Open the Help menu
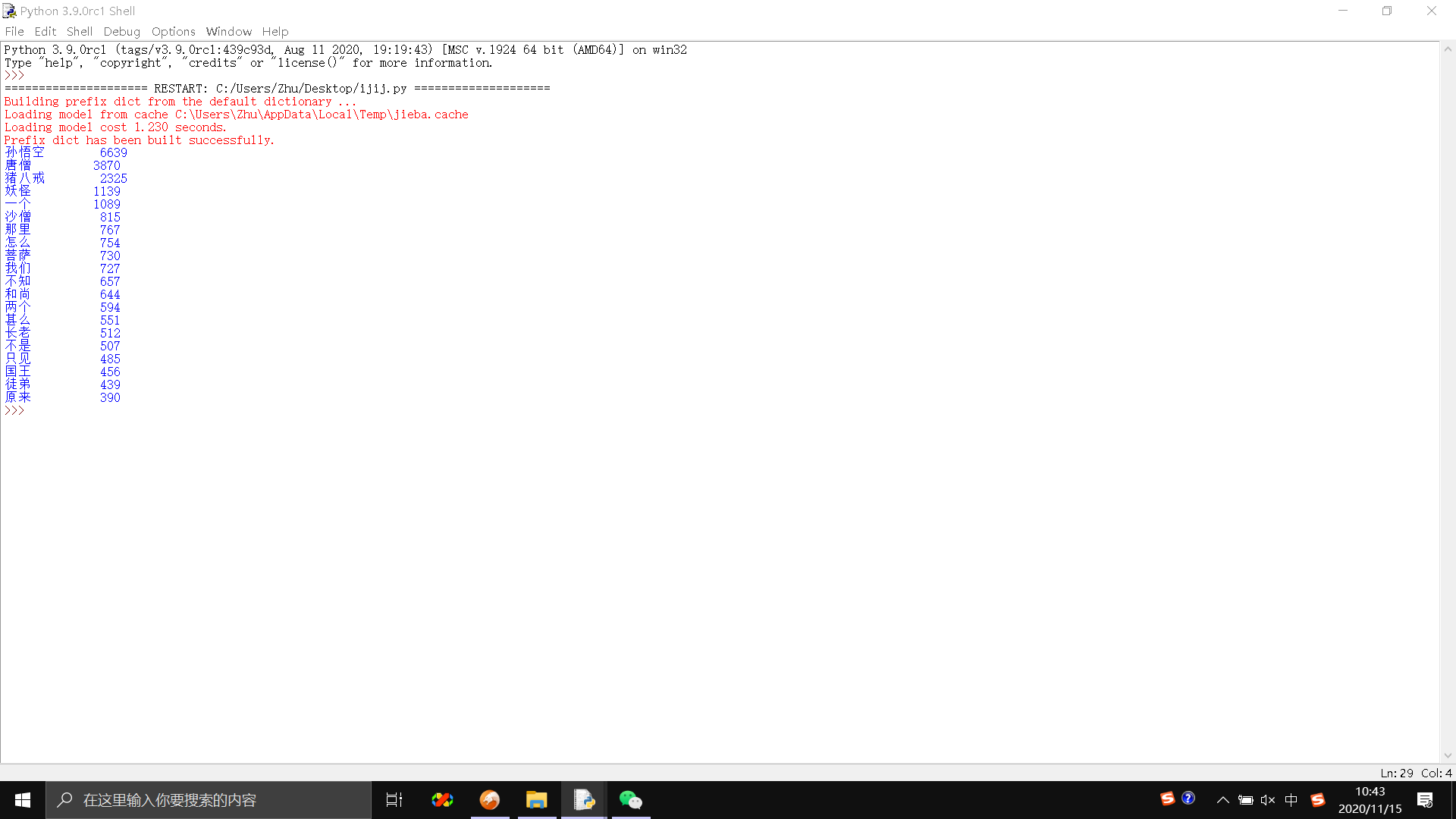This screenshot has width=1456, height=819. [x=275, y=31]
